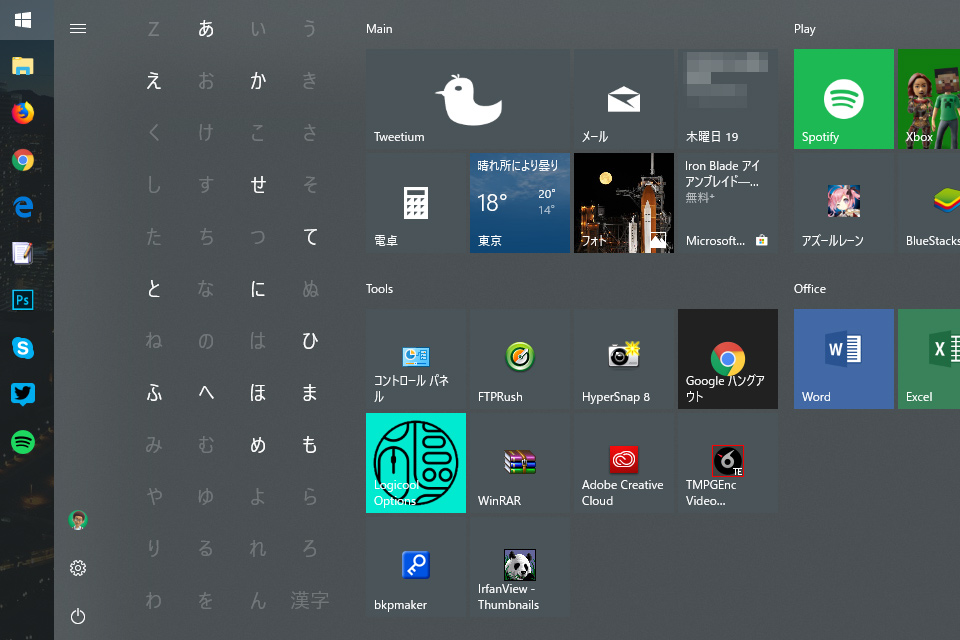The height and width of the screenshot is (640, 960).
Task: Select the Main group header
Action: (379, 29)
